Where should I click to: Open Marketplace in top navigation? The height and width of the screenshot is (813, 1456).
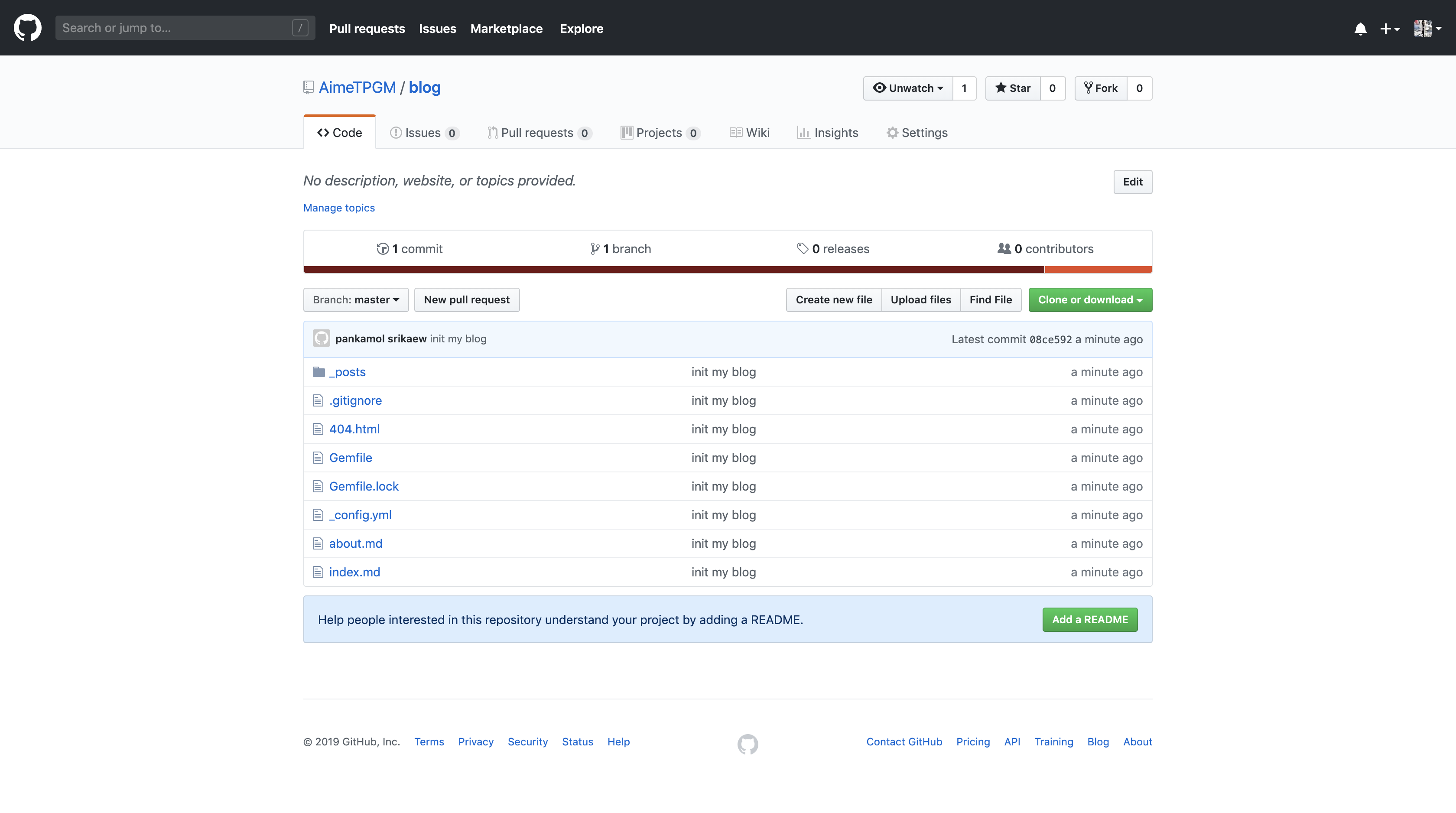(x=507, y=29)
